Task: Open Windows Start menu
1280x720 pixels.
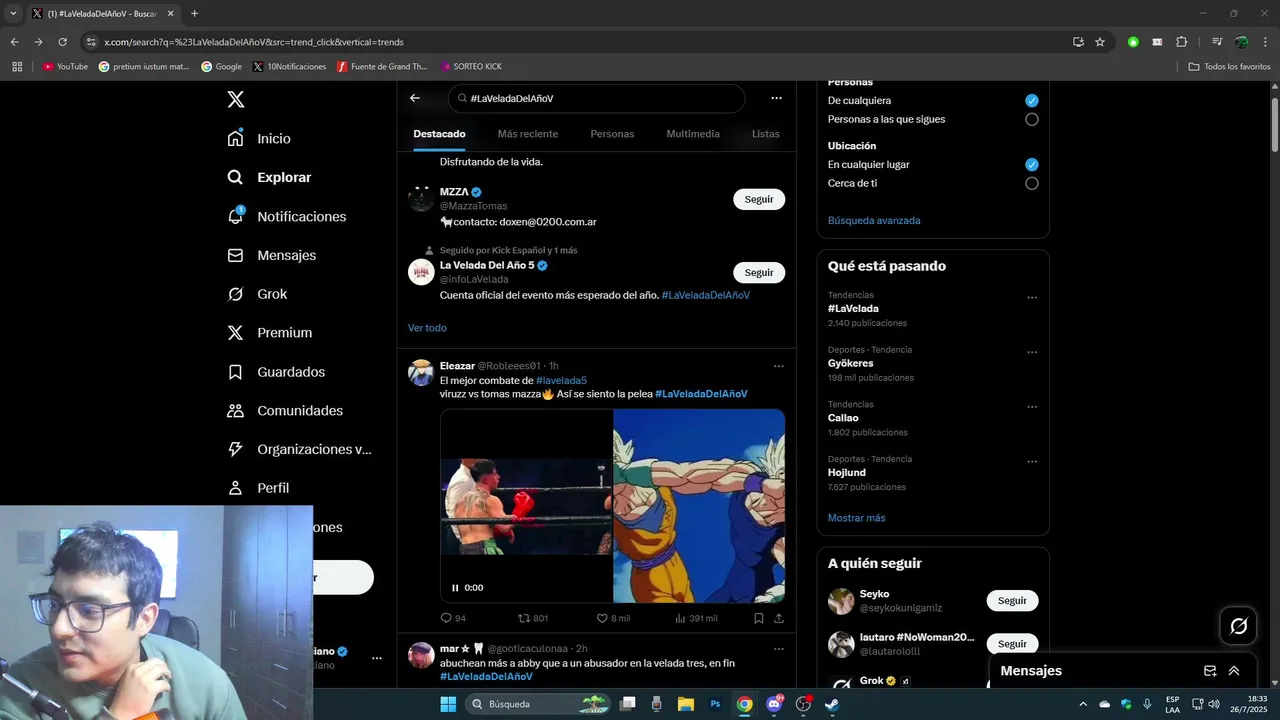Action: [448, 704]
